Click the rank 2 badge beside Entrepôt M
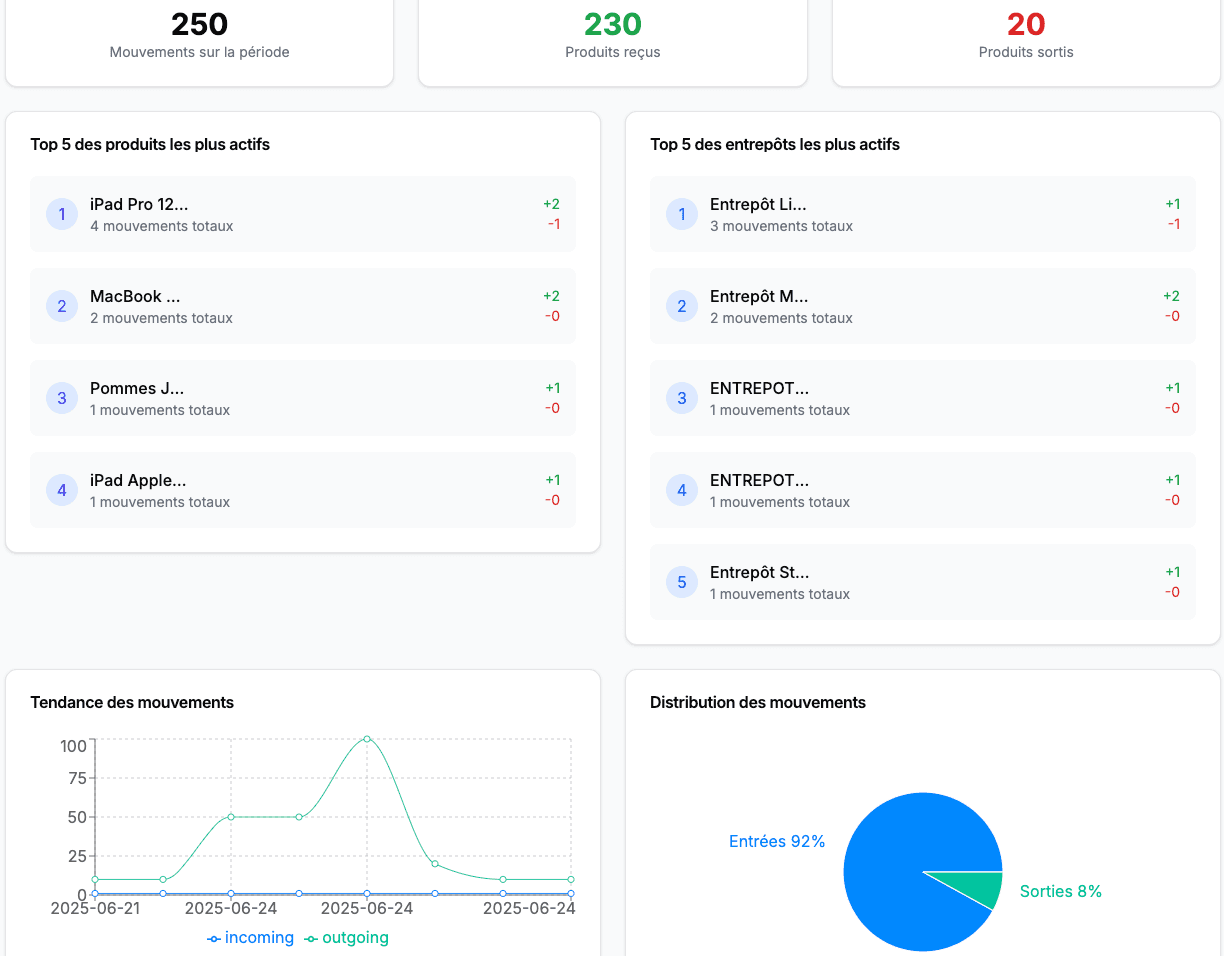The image size is (1224, 956). click(682, 306)
